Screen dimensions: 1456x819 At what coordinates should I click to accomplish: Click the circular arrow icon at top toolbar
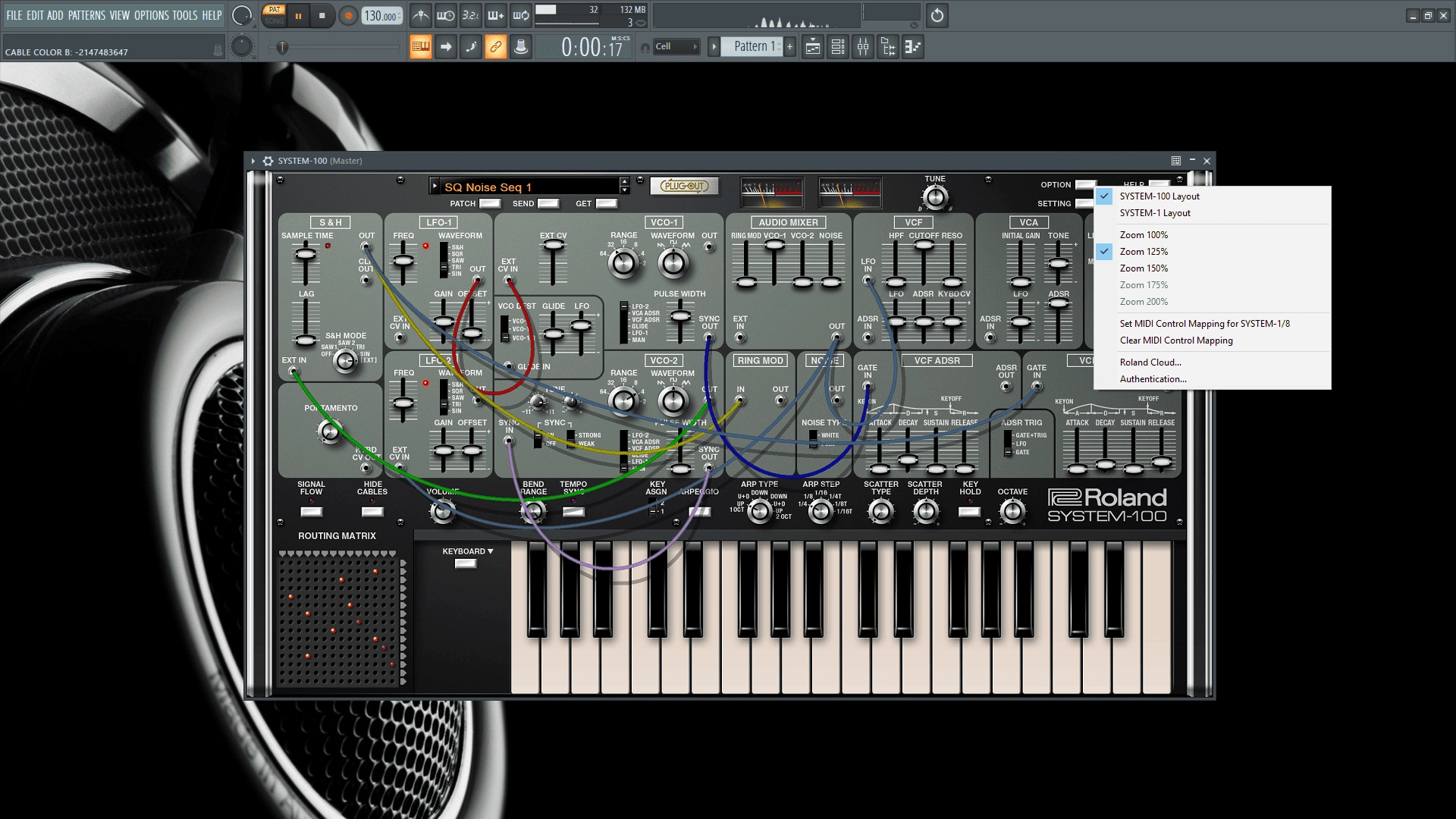[x=937, y=15]
